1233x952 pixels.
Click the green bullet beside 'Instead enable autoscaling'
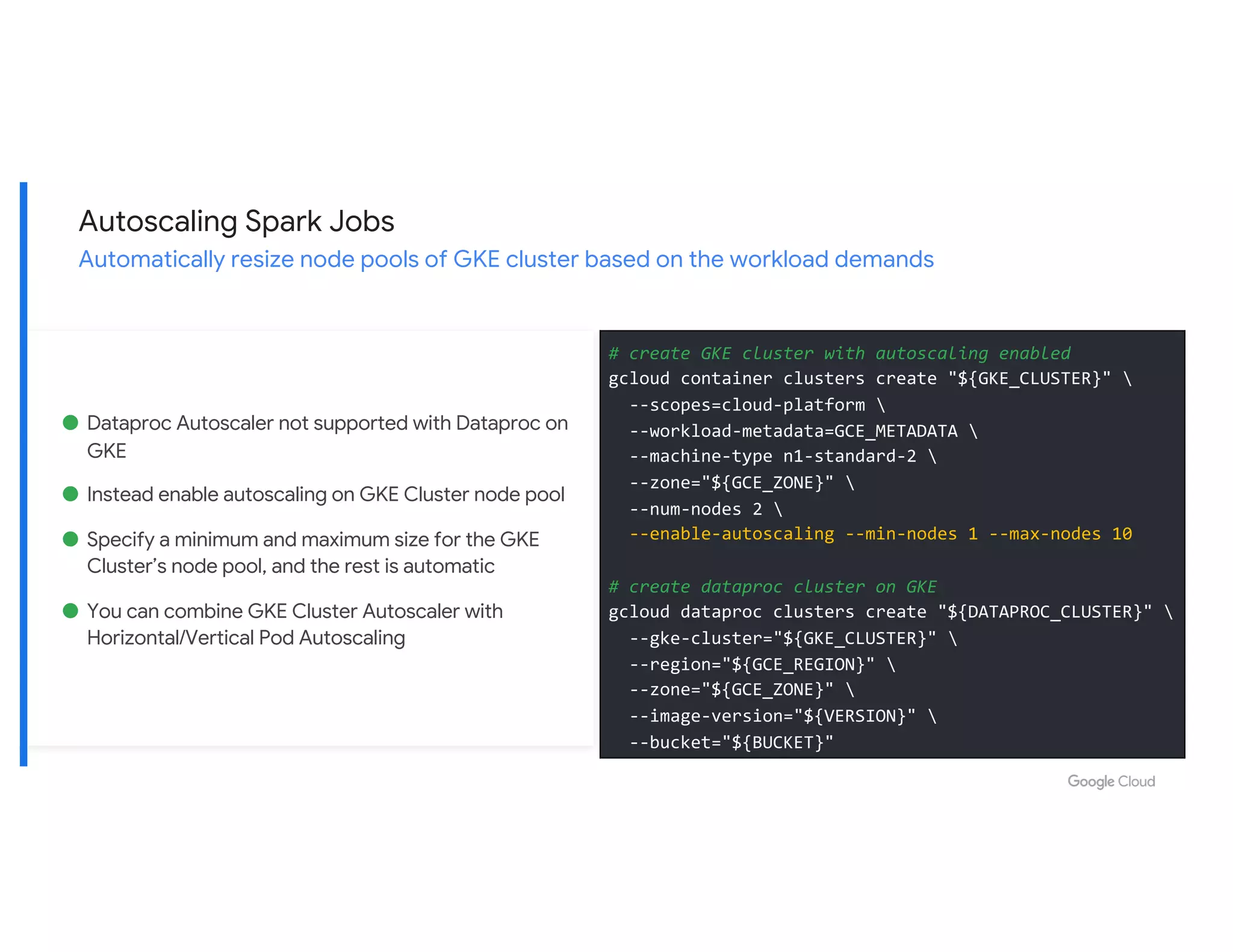click(70, 494)
